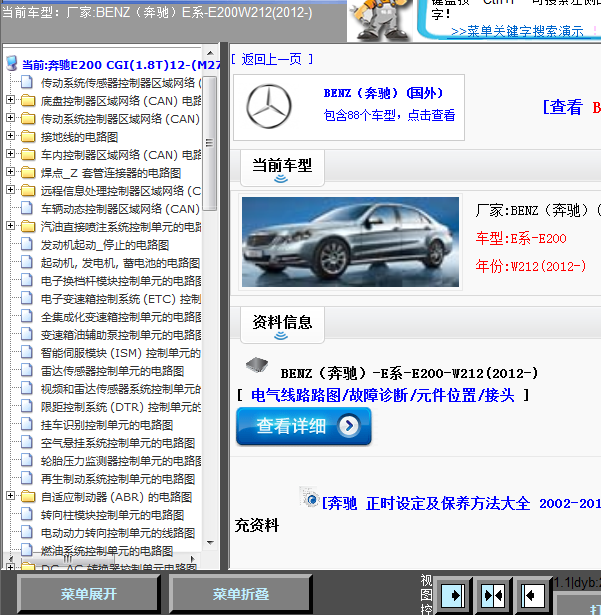
Task: Click the 菜单展开 button
Action: tap(88, 594)
